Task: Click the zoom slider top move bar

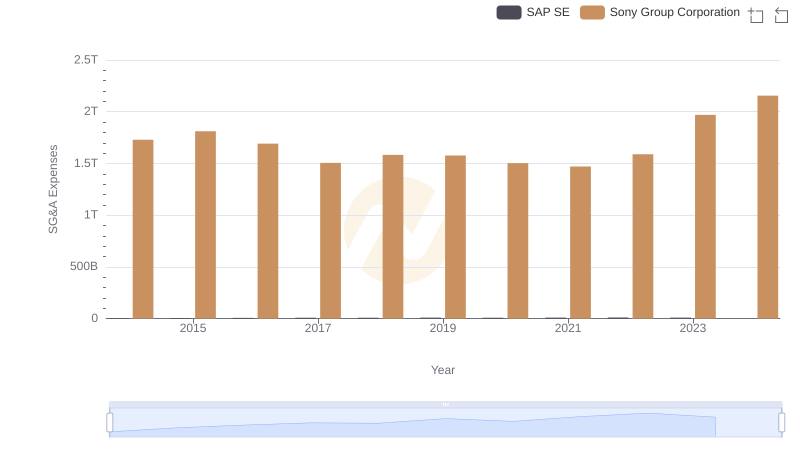Action: 445,404
